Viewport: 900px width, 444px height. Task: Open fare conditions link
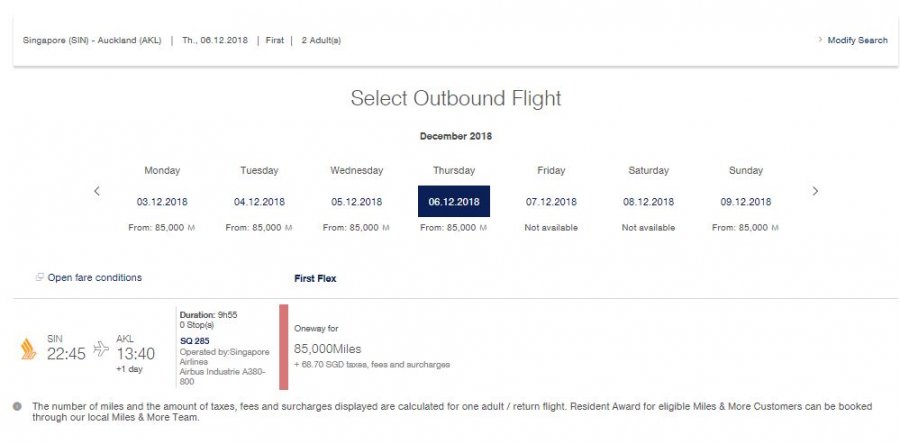(x=94, y=277)
